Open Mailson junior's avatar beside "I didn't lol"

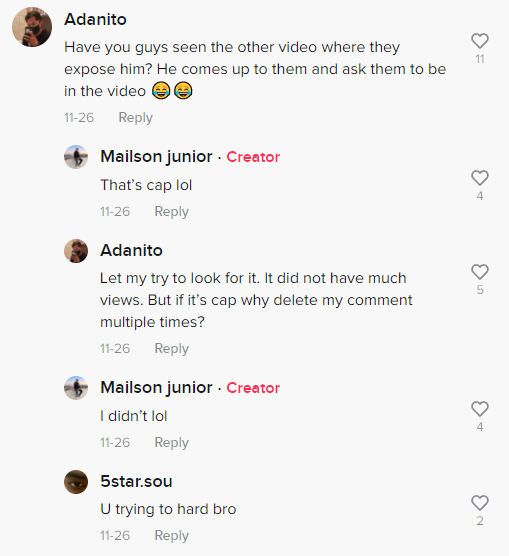click(76, 388)
